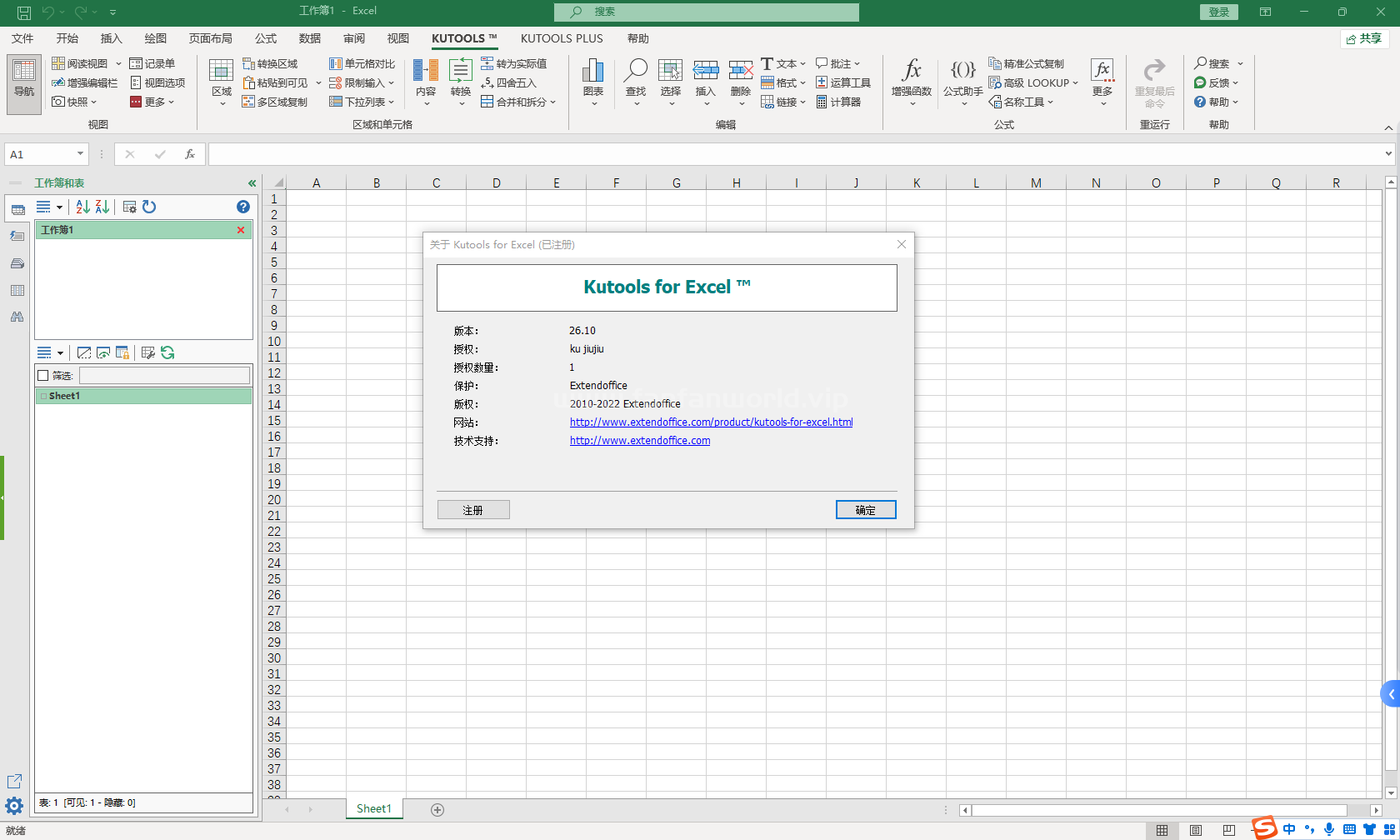Viewport: 1400px width, 840px height.
Task: Switch to the 公式 ribbon tab
Action: pyautogui.click(x=266, y=38)
